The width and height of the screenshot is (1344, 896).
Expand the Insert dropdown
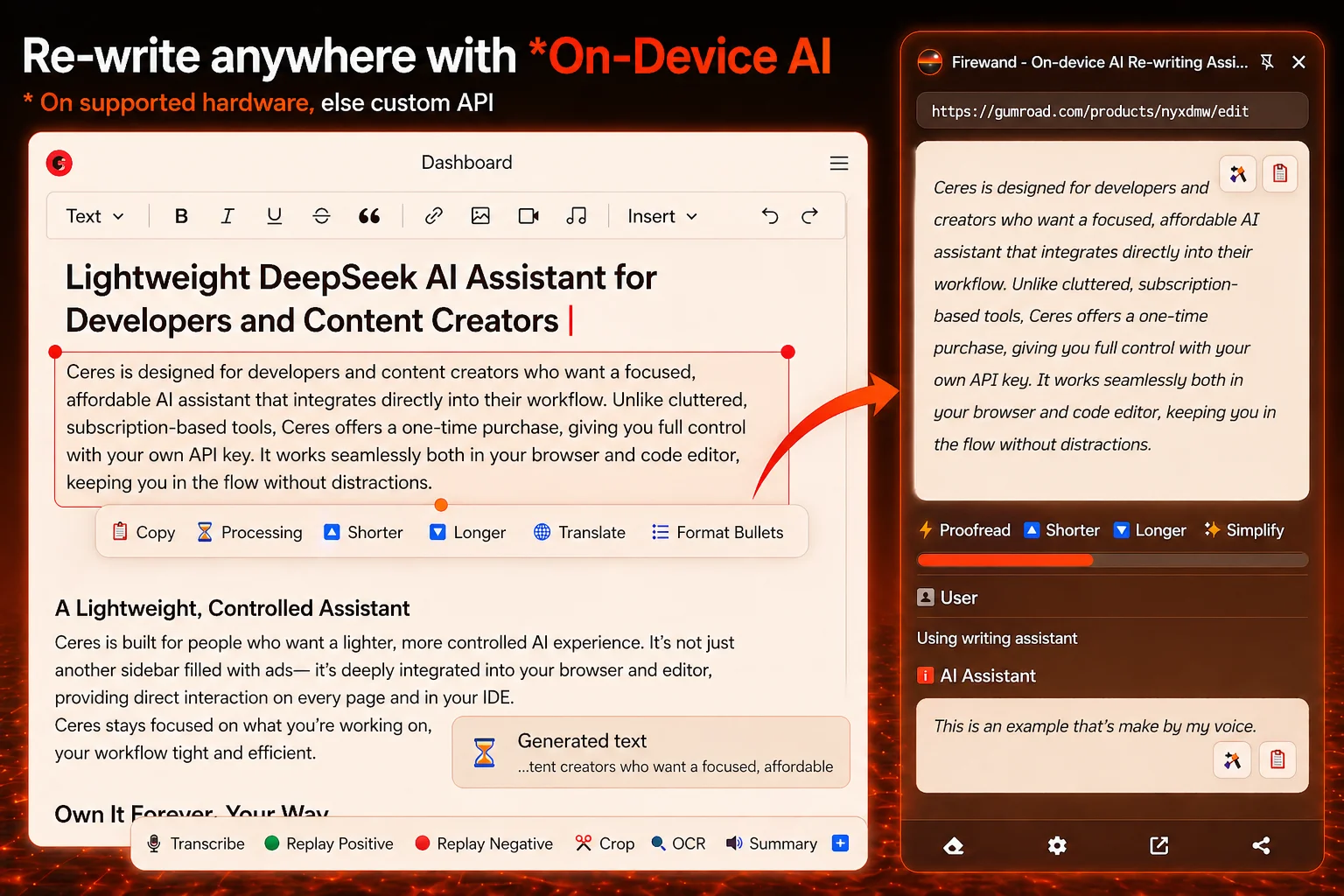(x=661, y=216)
